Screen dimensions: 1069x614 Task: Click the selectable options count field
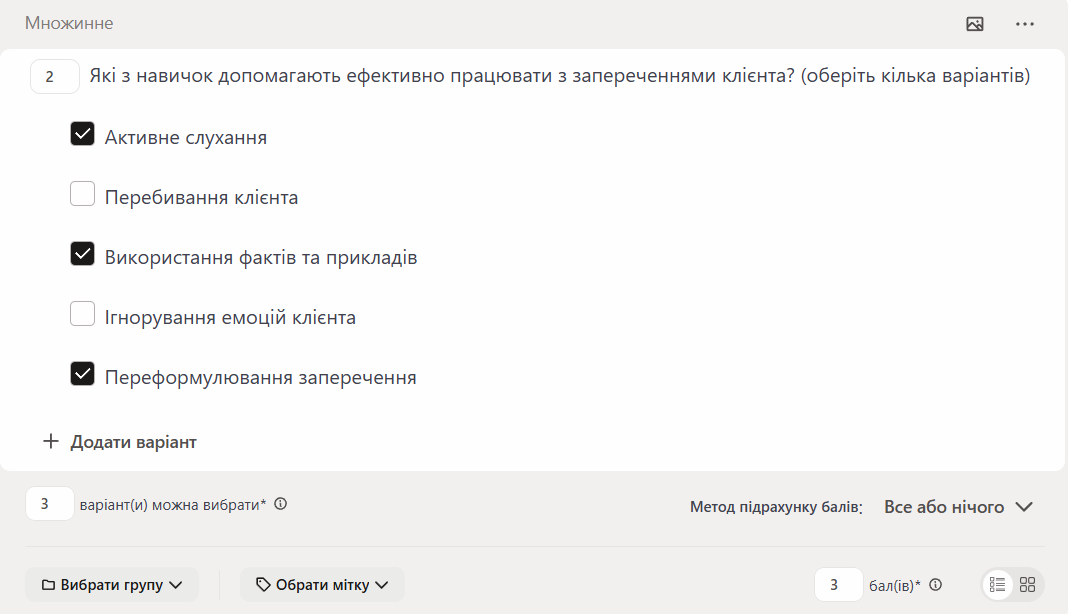49,504
